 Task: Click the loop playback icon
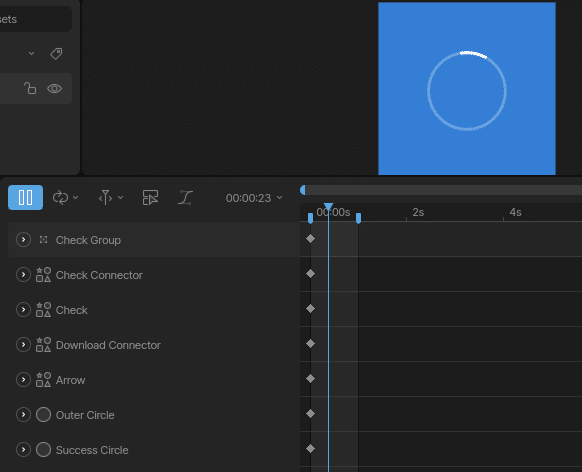point(60,197)
